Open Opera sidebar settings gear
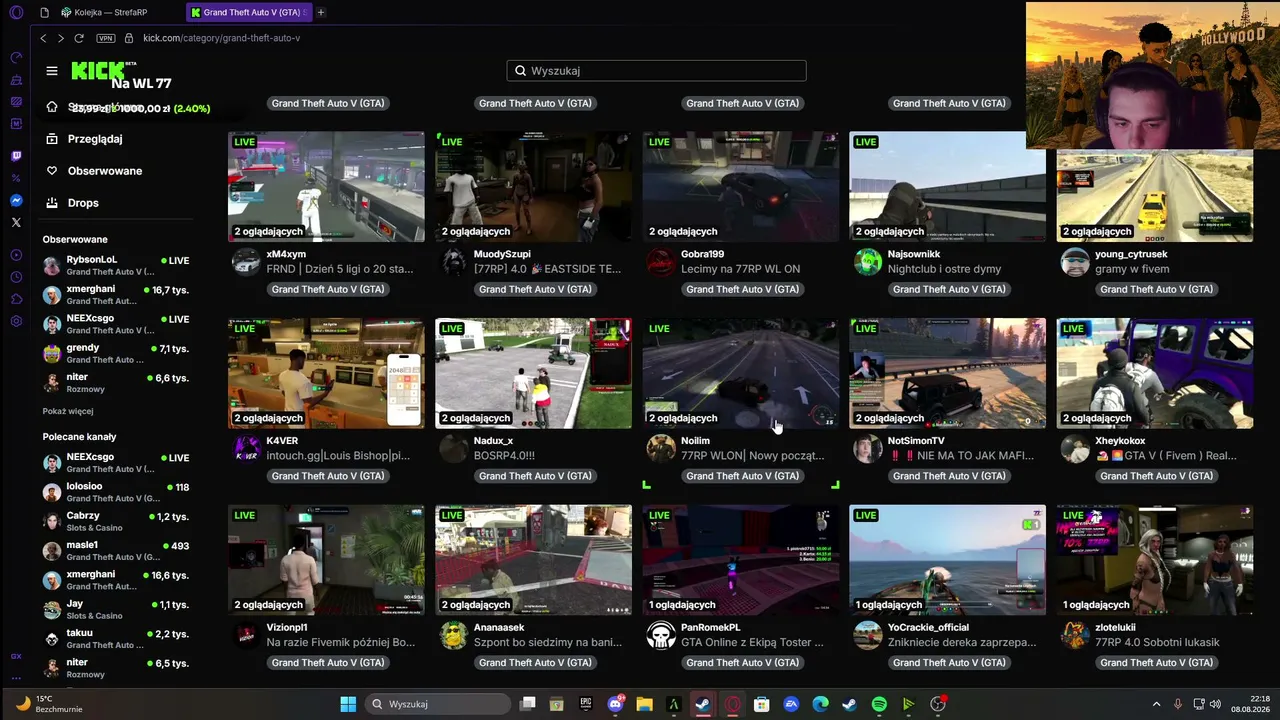The image size is (1280, 720). coord(16,321)
